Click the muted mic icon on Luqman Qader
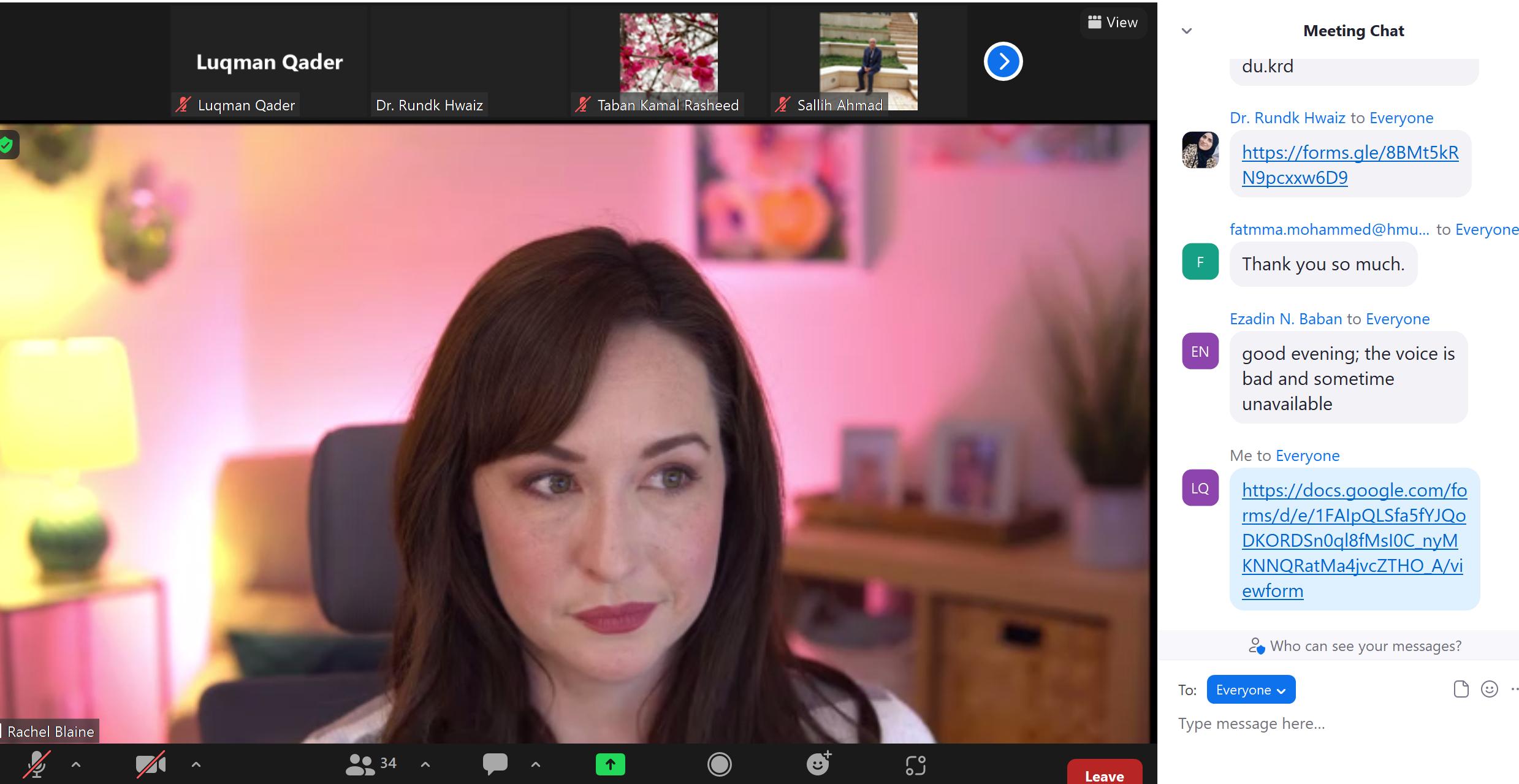Viewport: 1519px width, 784px height. coord(183,105)
